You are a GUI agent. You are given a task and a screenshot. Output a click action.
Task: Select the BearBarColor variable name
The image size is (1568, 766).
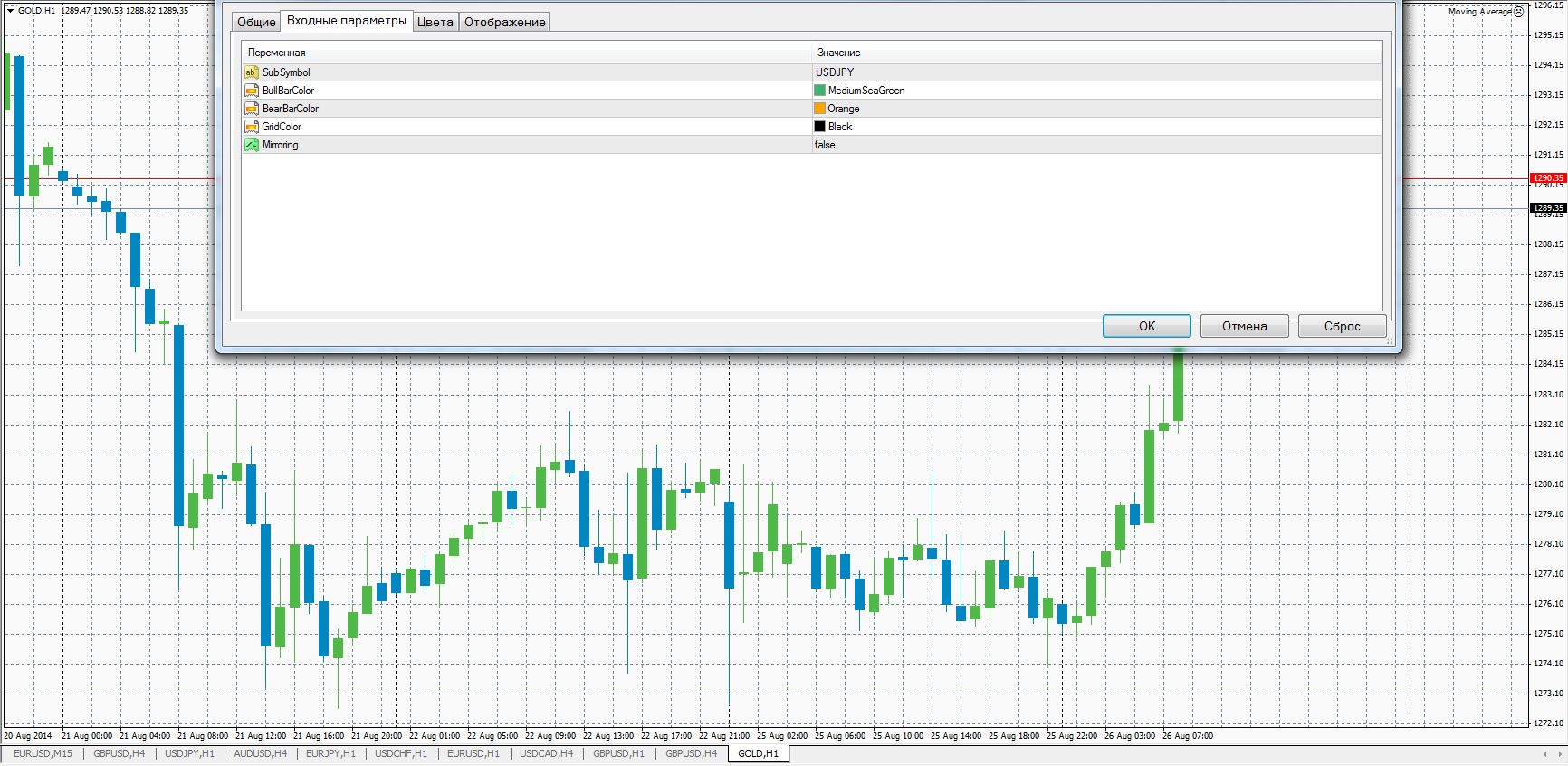pos(291,109)
